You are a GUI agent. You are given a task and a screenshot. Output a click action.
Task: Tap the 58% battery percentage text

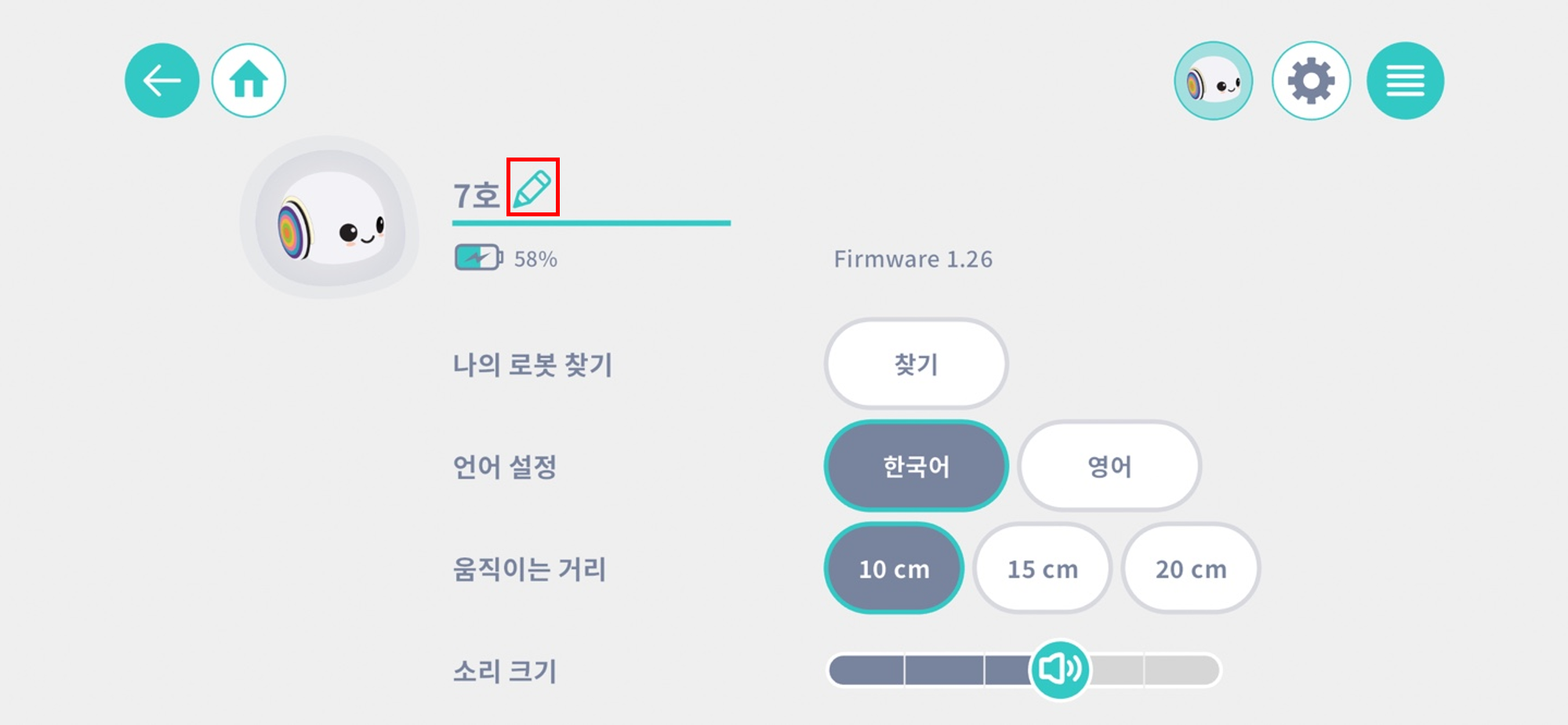coord(535,259)
